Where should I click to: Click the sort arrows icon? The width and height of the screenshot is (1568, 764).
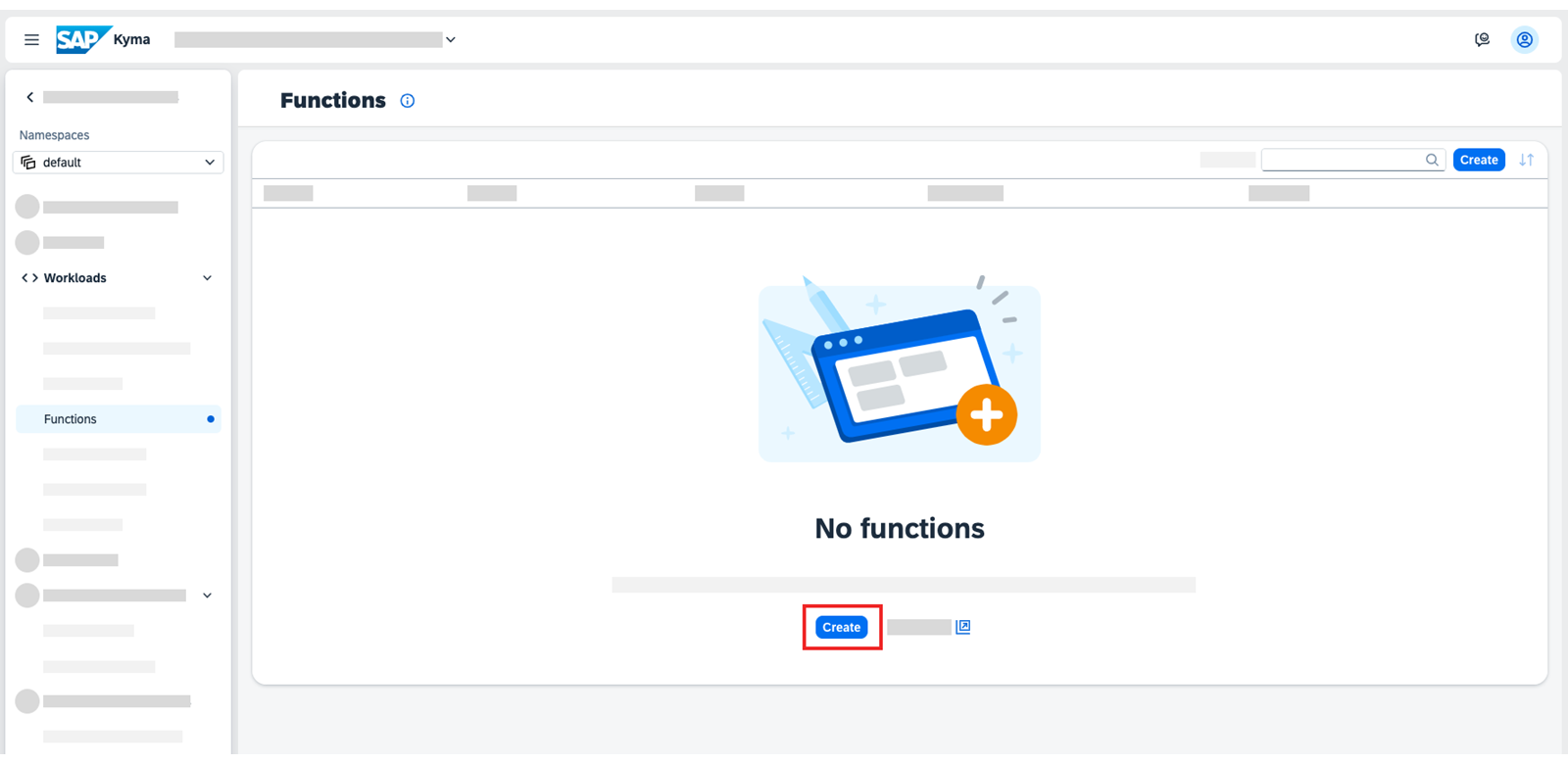point(1526,160)
